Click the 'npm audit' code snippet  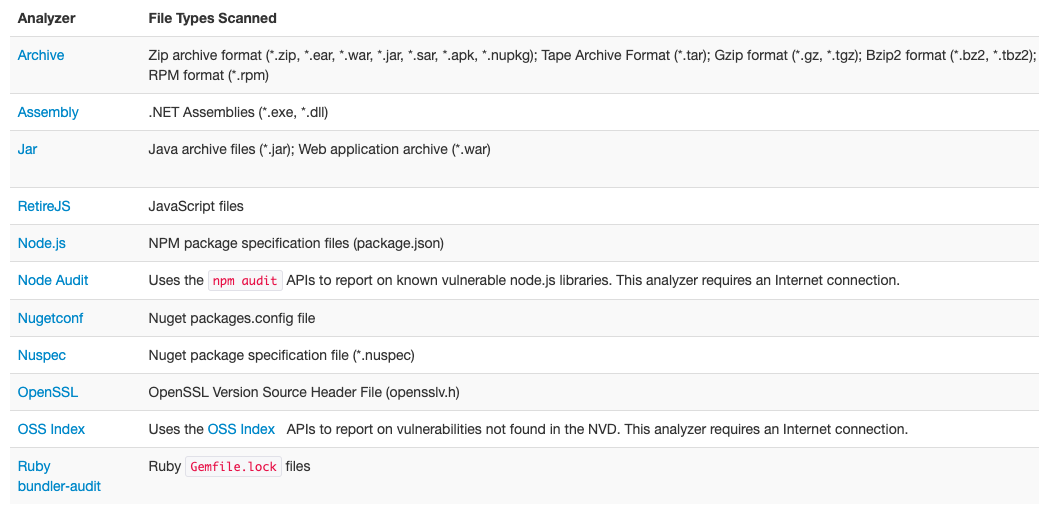pyautogui.click(x=245, y=281)
